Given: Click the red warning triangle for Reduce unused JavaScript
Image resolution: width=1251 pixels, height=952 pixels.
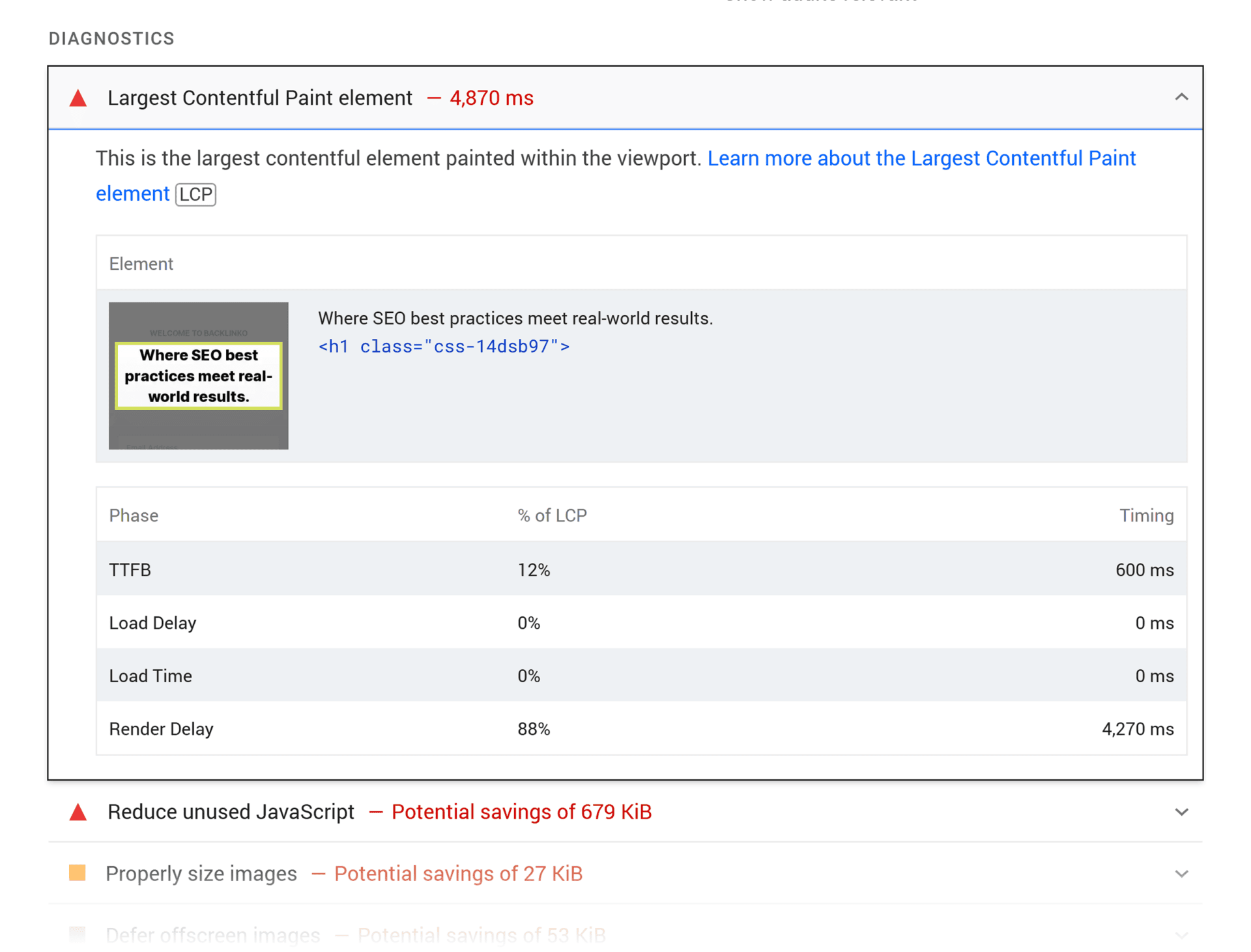Looking at the screenshot, I should tap(77, 812).
